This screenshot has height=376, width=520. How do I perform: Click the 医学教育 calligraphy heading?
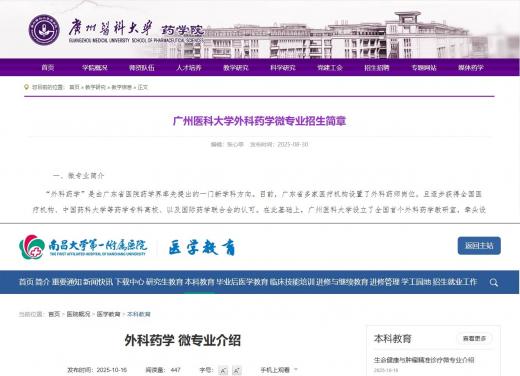[202, 247]
